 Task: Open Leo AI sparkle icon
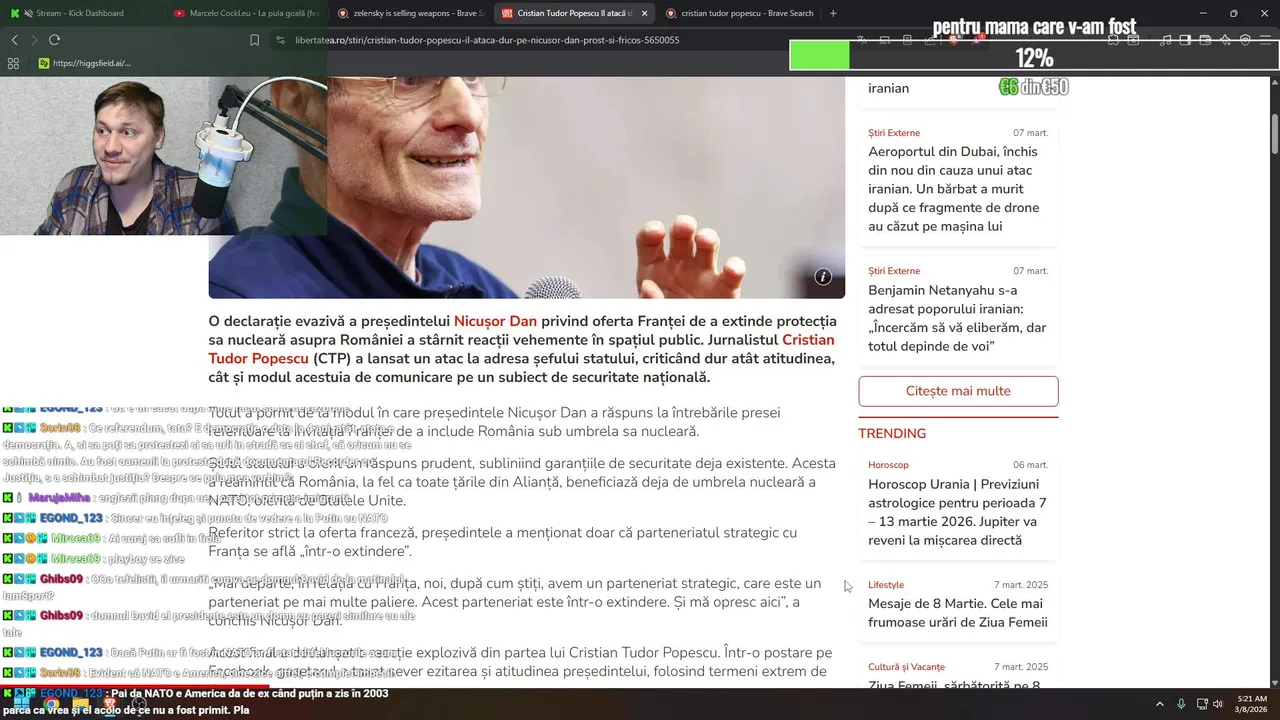point(1225,40)
